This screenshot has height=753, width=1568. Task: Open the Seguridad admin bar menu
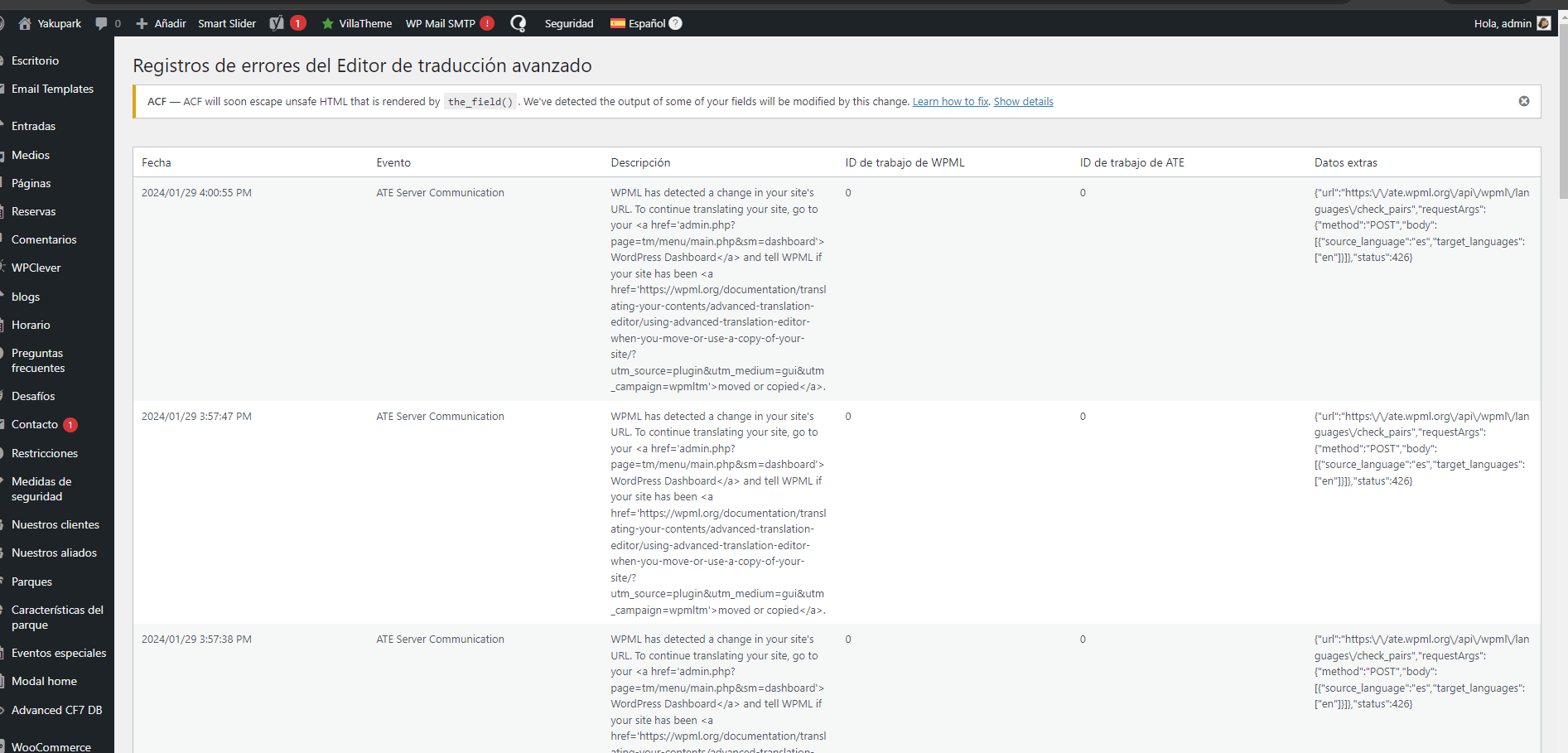(569, 23)
